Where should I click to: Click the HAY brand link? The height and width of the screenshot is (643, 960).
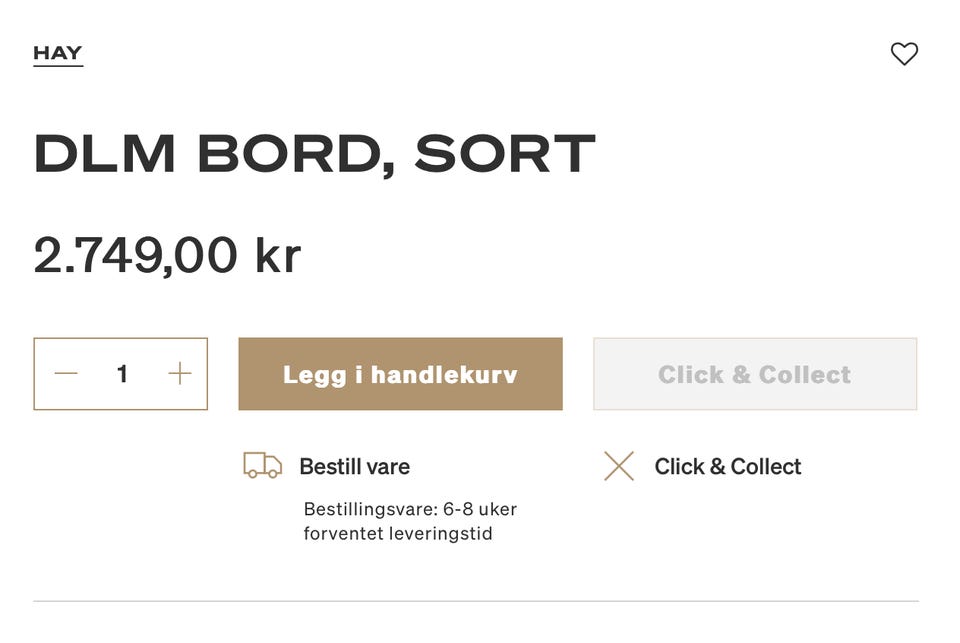point(57,52)
